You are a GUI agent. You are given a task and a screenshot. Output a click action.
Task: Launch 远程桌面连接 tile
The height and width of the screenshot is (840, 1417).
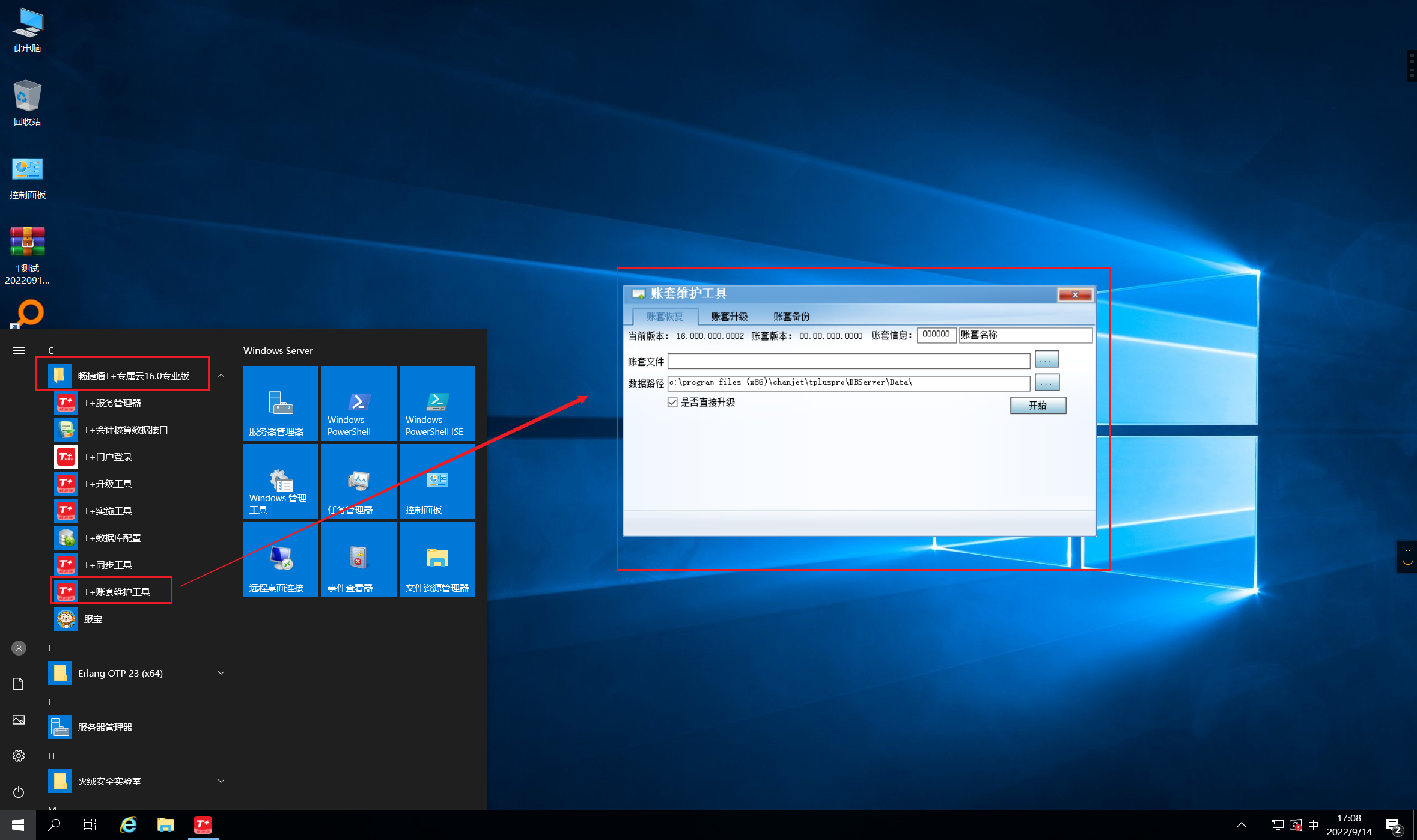point(281,559)
